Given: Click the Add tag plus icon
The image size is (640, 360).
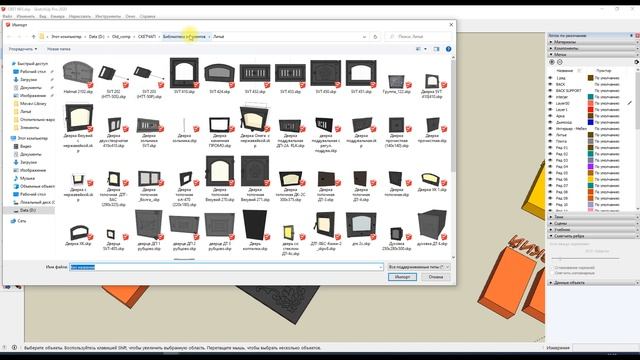Looking at the screenshot, I should pyautogui.click(x=552, y=62).
